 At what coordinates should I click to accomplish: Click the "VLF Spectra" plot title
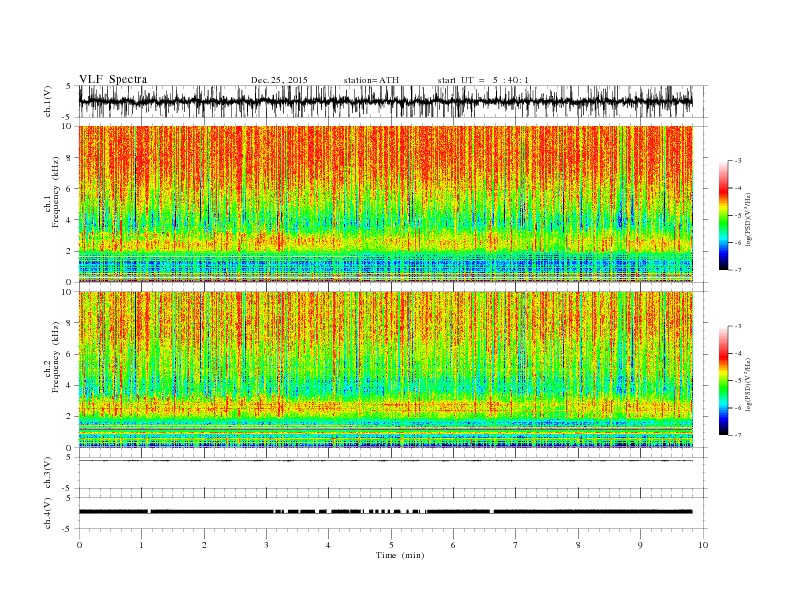tap(113, 79)
